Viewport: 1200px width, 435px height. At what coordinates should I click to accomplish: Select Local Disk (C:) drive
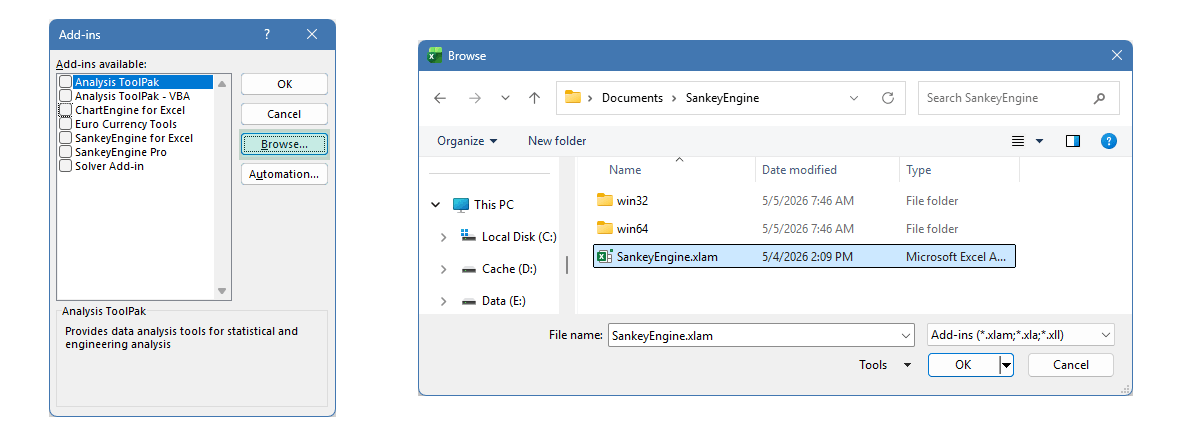point(508,236)
